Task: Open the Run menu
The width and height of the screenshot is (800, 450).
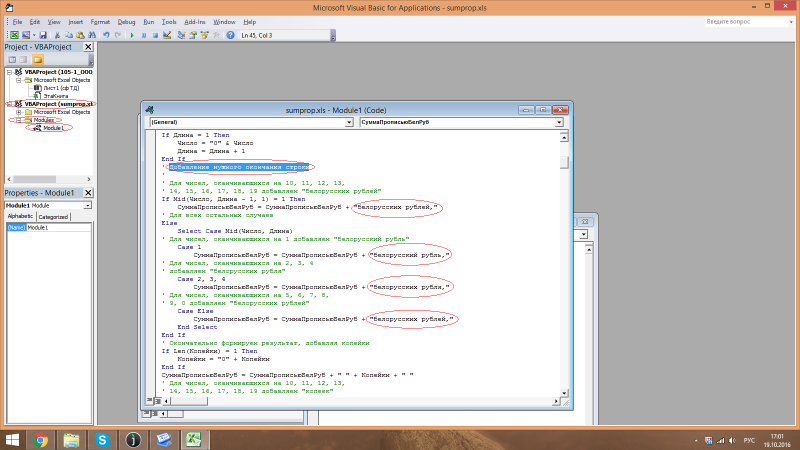Action: pyautogui.click(x=148, y=22)
